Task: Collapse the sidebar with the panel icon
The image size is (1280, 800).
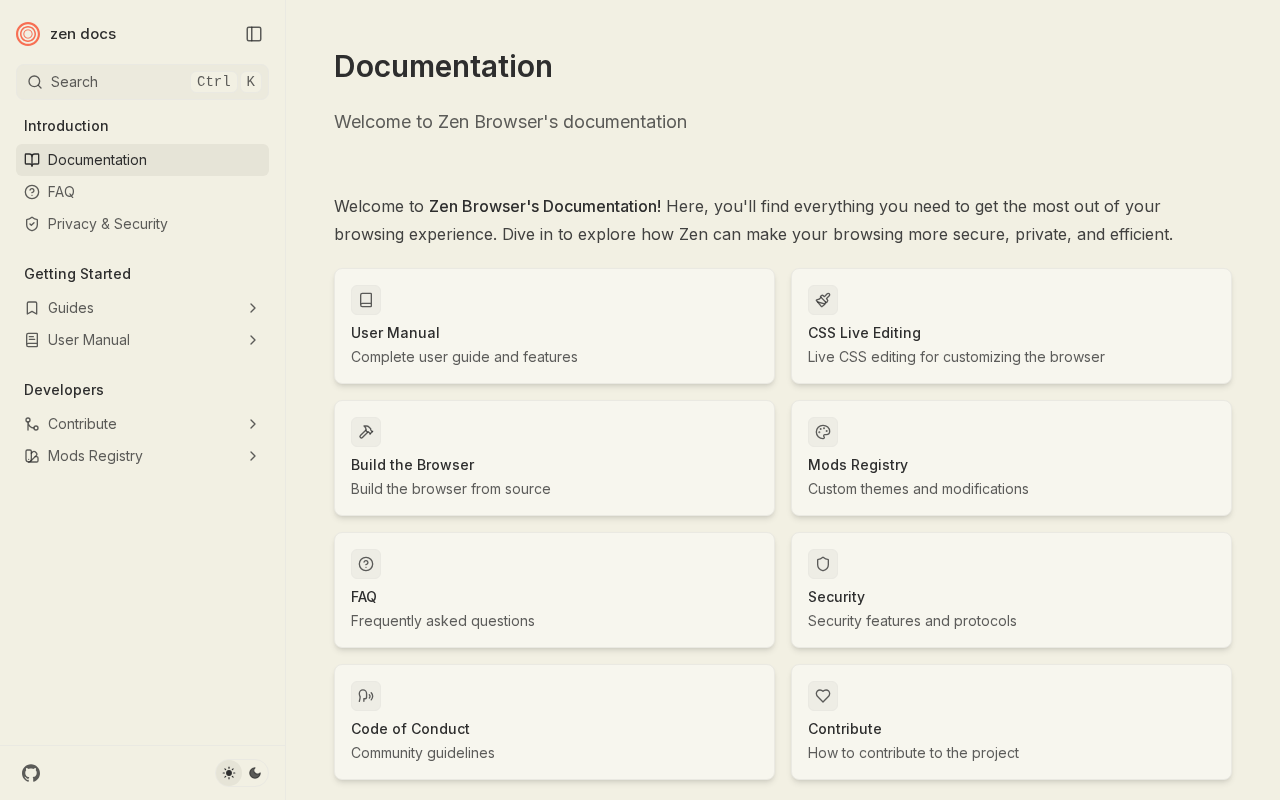Action: tap(254, 34)
